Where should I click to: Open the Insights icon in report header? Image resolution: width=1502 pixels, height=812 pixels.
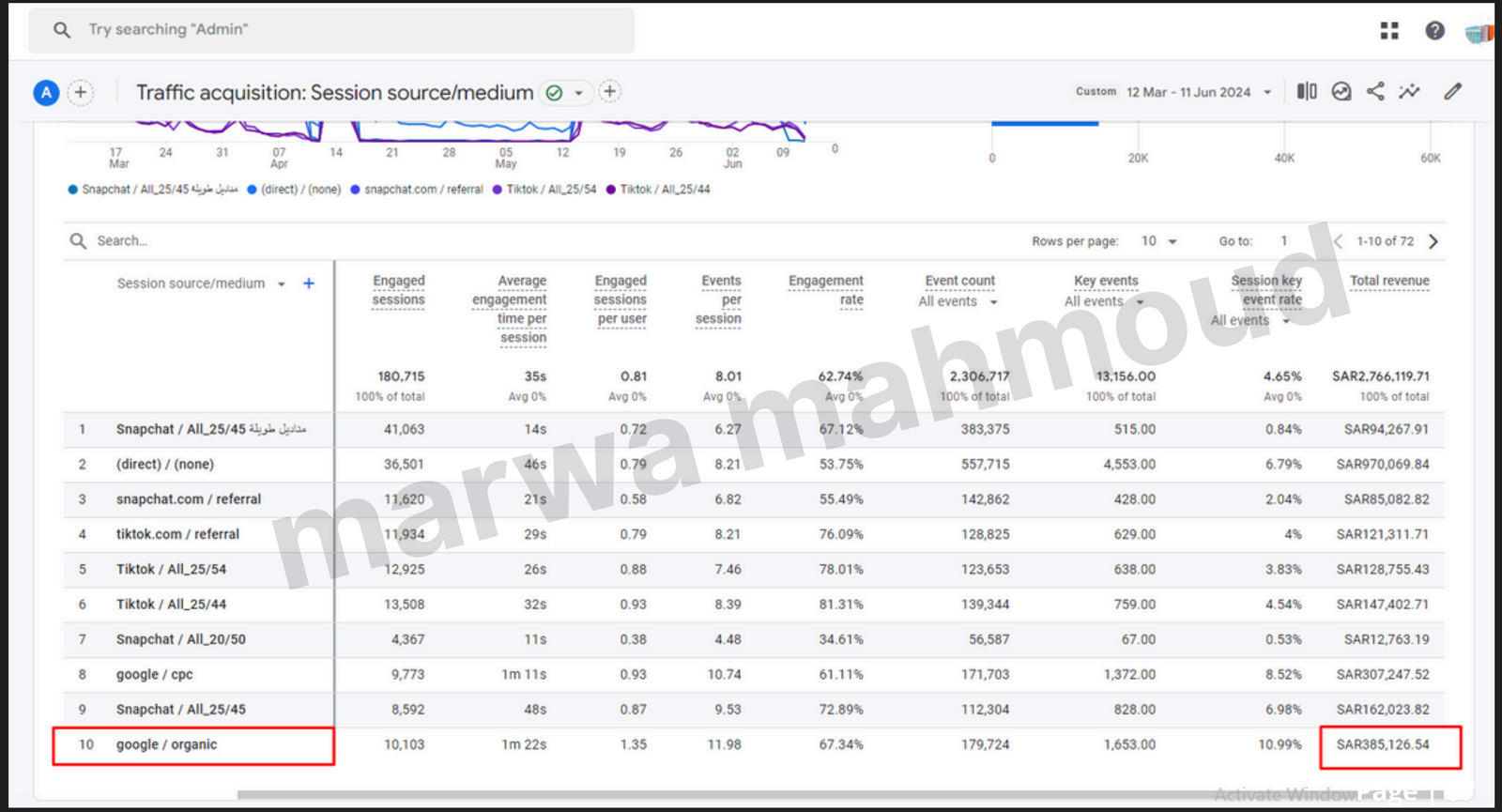(1341, 91)
